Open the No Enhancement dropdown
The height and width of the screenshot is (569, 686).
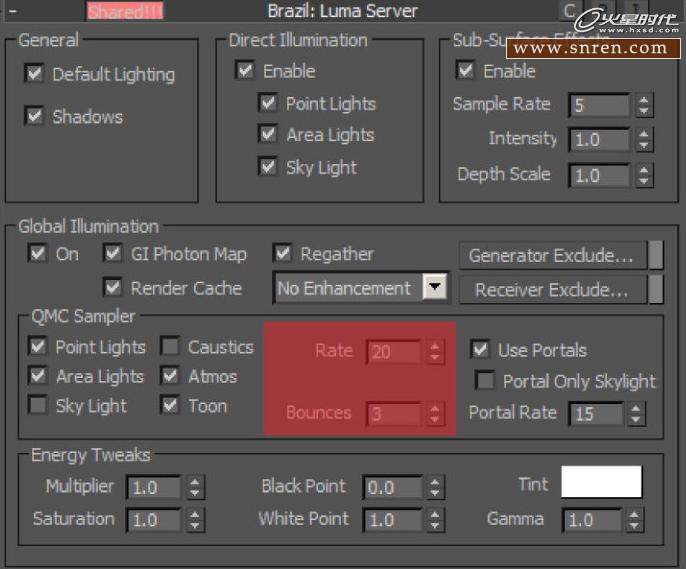coord(361,288)
